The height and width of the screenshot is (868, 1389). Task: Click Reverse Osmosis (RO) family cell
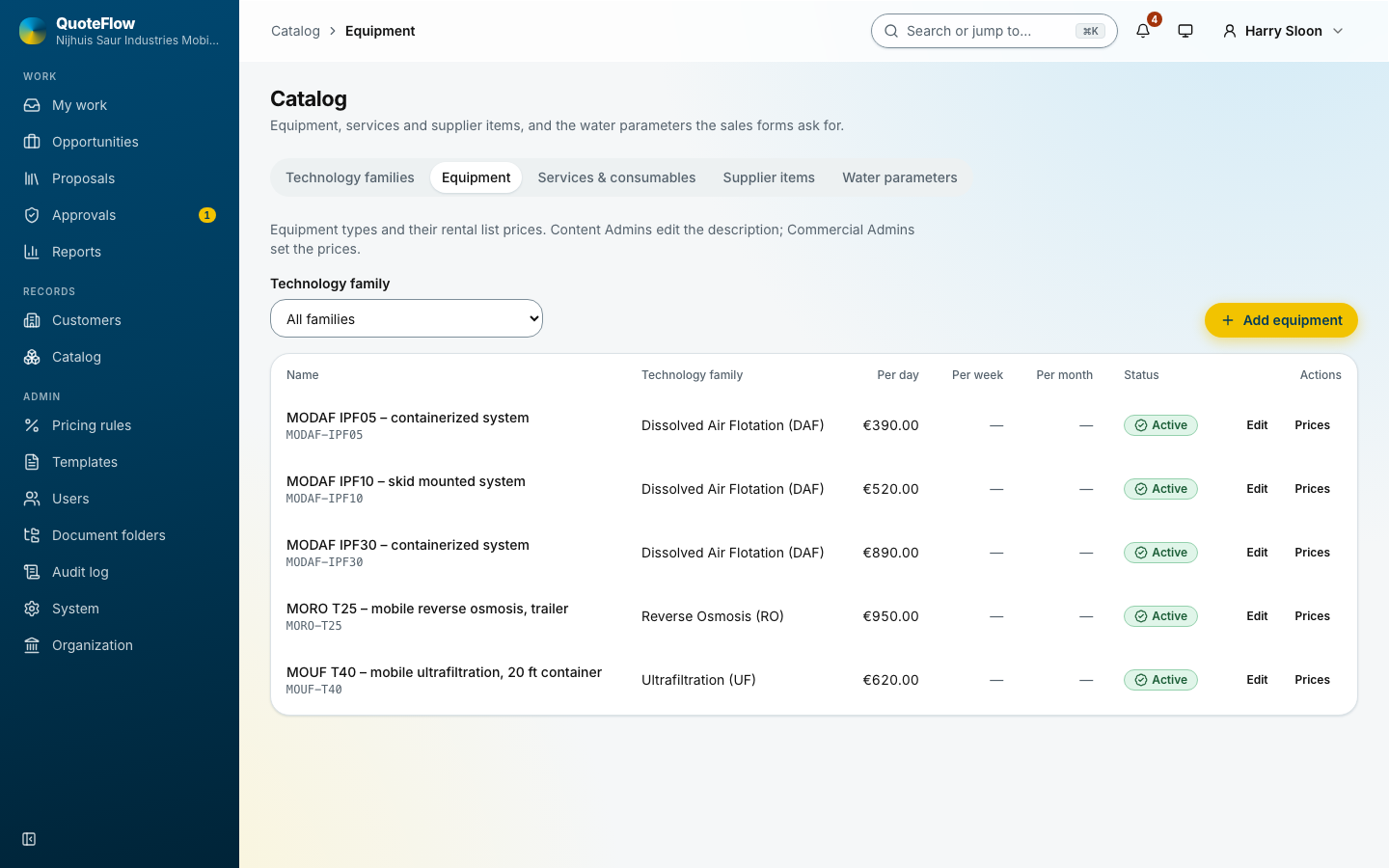click(x=713, y=616)
